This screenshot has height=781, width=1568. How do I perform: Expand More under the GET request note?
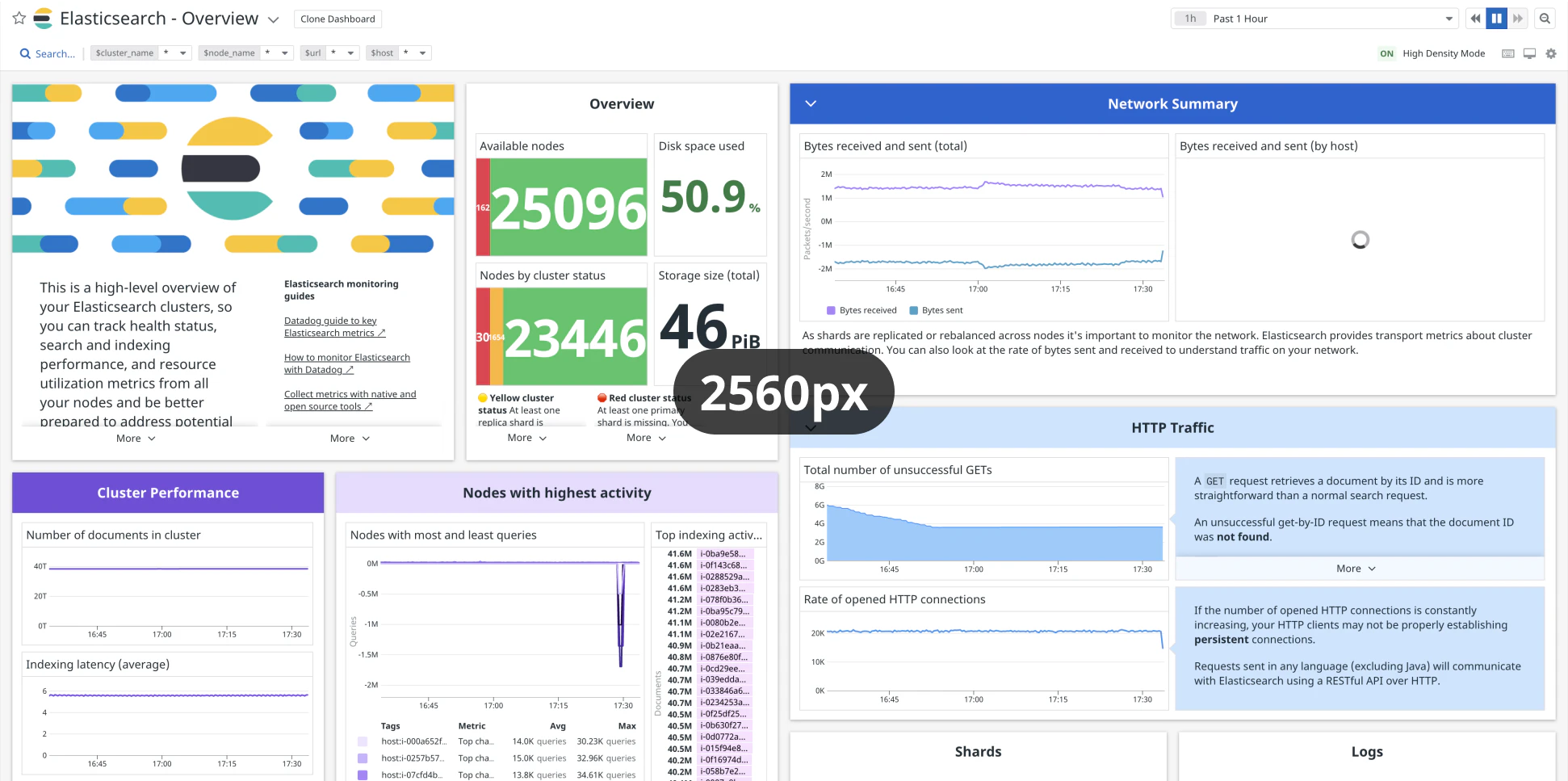(1355, 569)
